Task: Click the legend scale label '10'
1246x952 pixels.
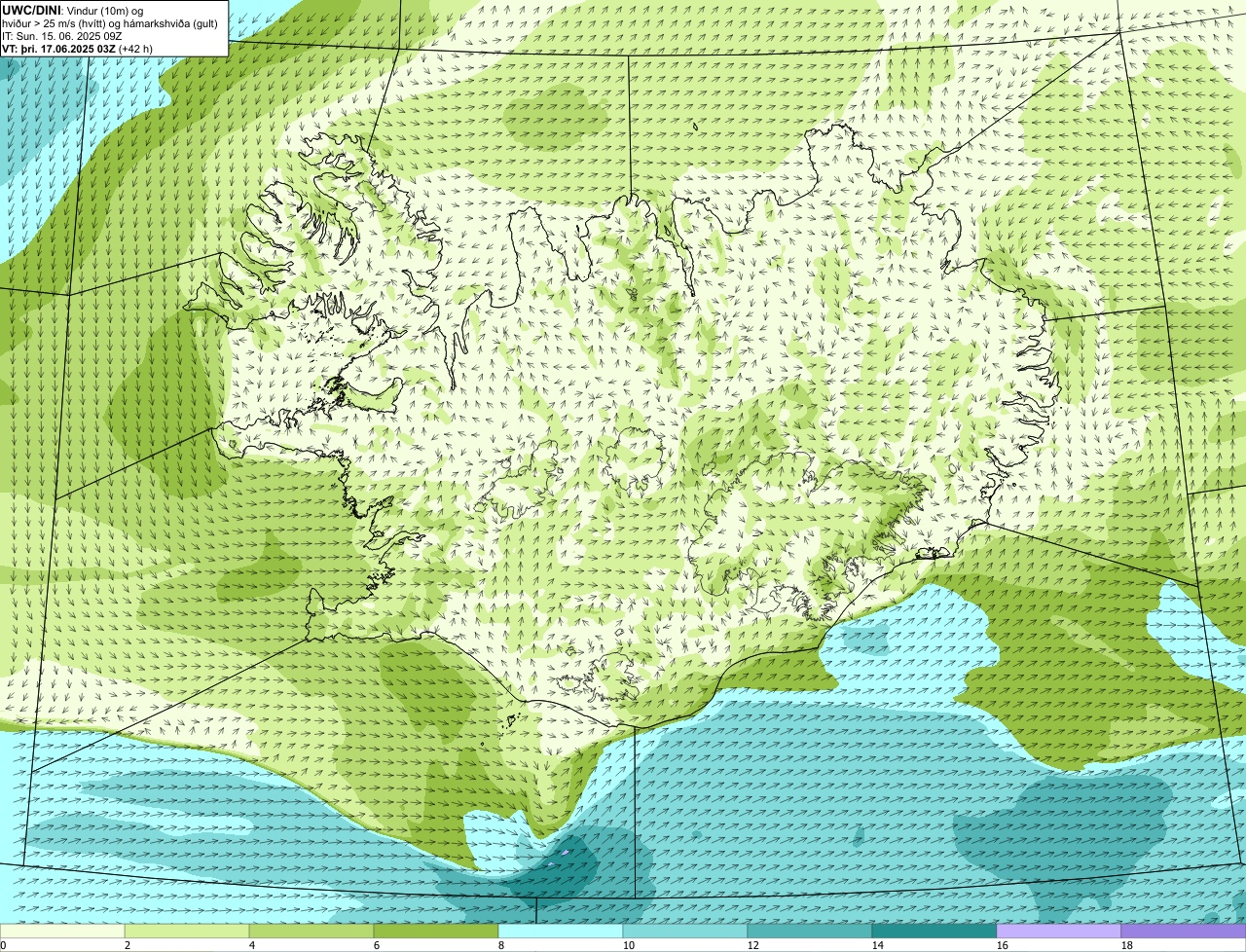Action: pos(629,945)
